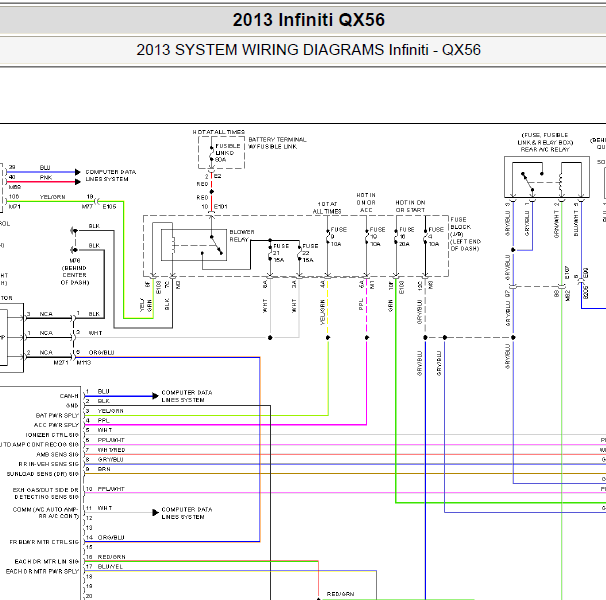Screen dimensions: 606x600
Task: Click 'COMPUTER DATA LINES SYSTEM' beside the PNK wire
Action: pos(111,176)
